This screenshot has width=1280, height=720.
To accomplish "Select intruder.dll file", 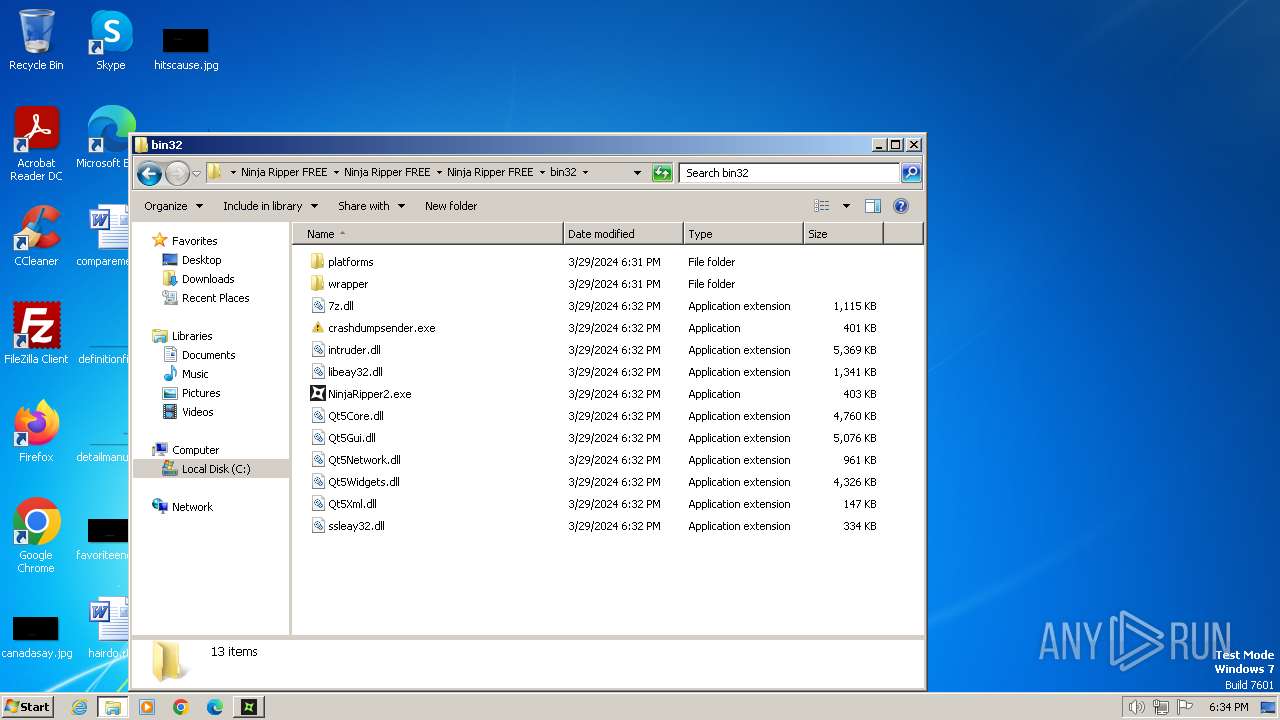I will pos(346,350).
